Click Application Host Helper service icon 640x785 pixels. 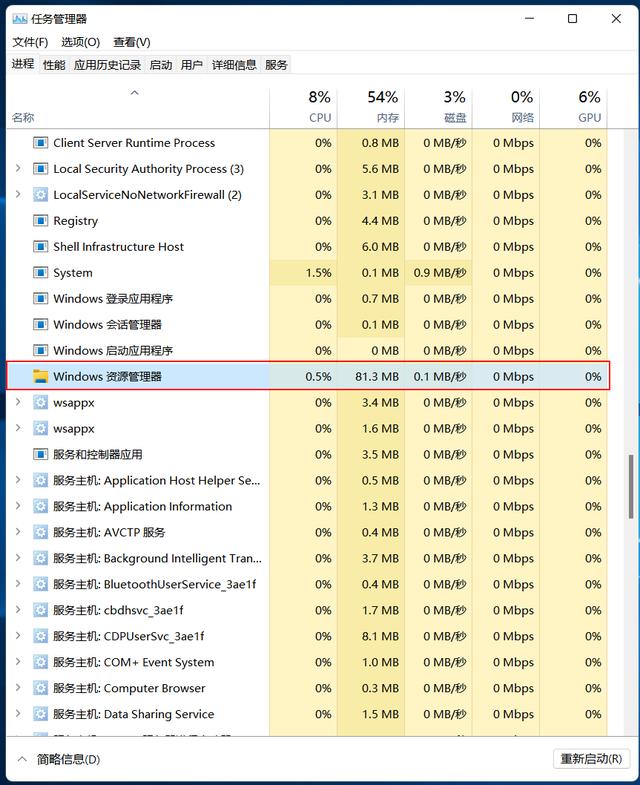(40, 481)
